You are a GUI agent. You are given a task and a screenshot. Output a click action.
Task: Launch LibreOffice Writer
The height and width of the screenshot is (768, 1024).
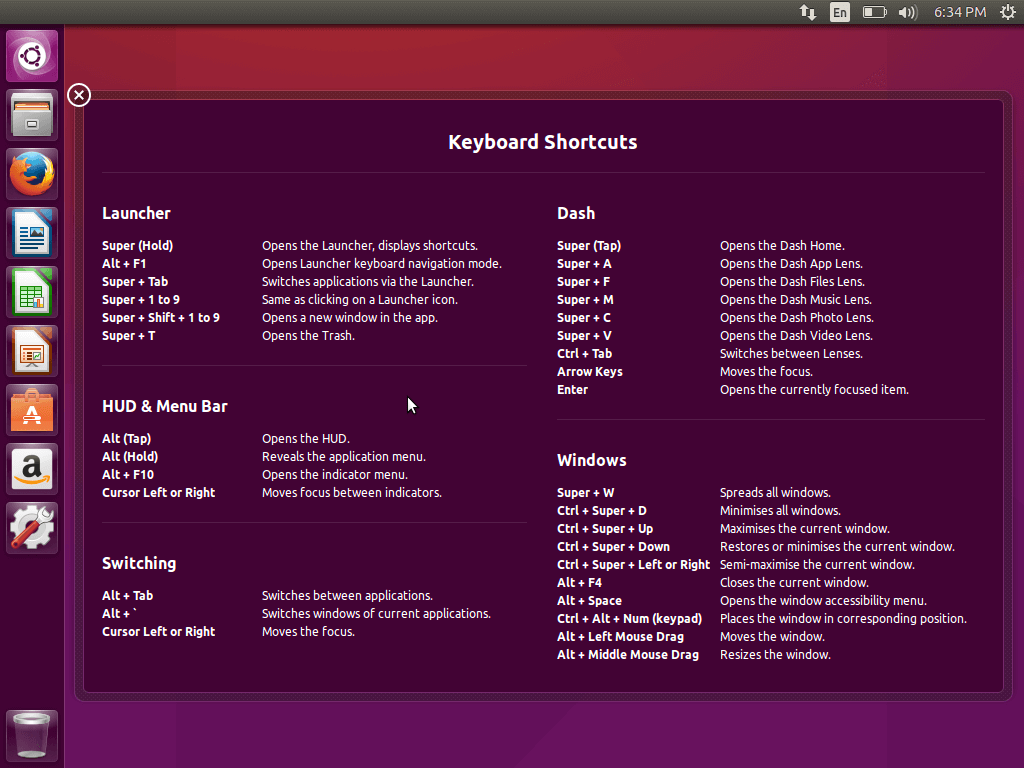click(33, 233)
